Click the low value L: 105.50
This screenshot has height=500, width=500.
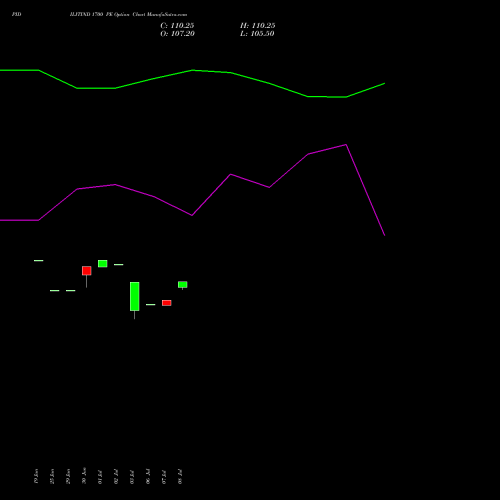coord(257,33)
